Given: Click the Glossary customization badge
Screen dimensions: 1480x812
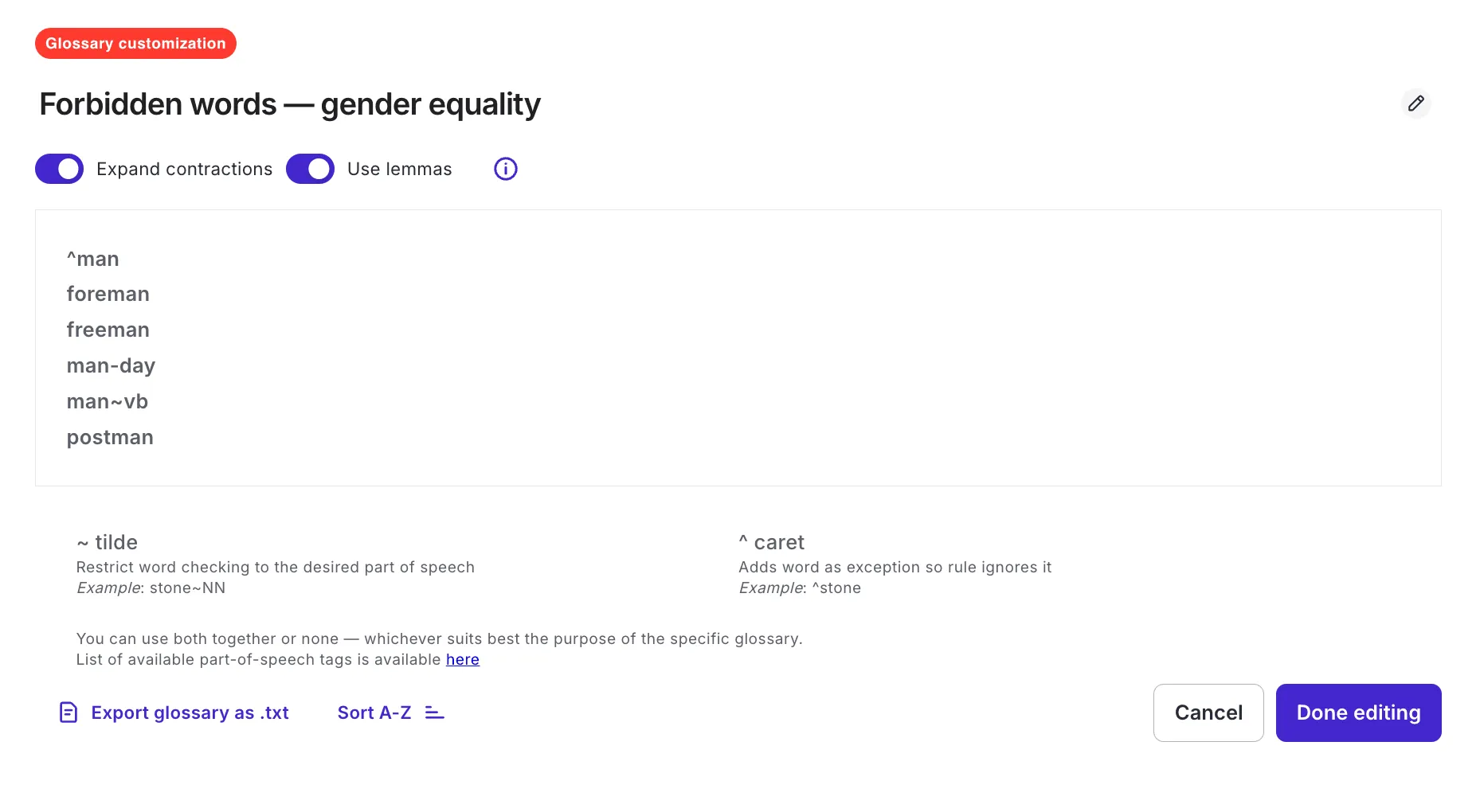Looking at the screenshot, I should click(135, 43).
